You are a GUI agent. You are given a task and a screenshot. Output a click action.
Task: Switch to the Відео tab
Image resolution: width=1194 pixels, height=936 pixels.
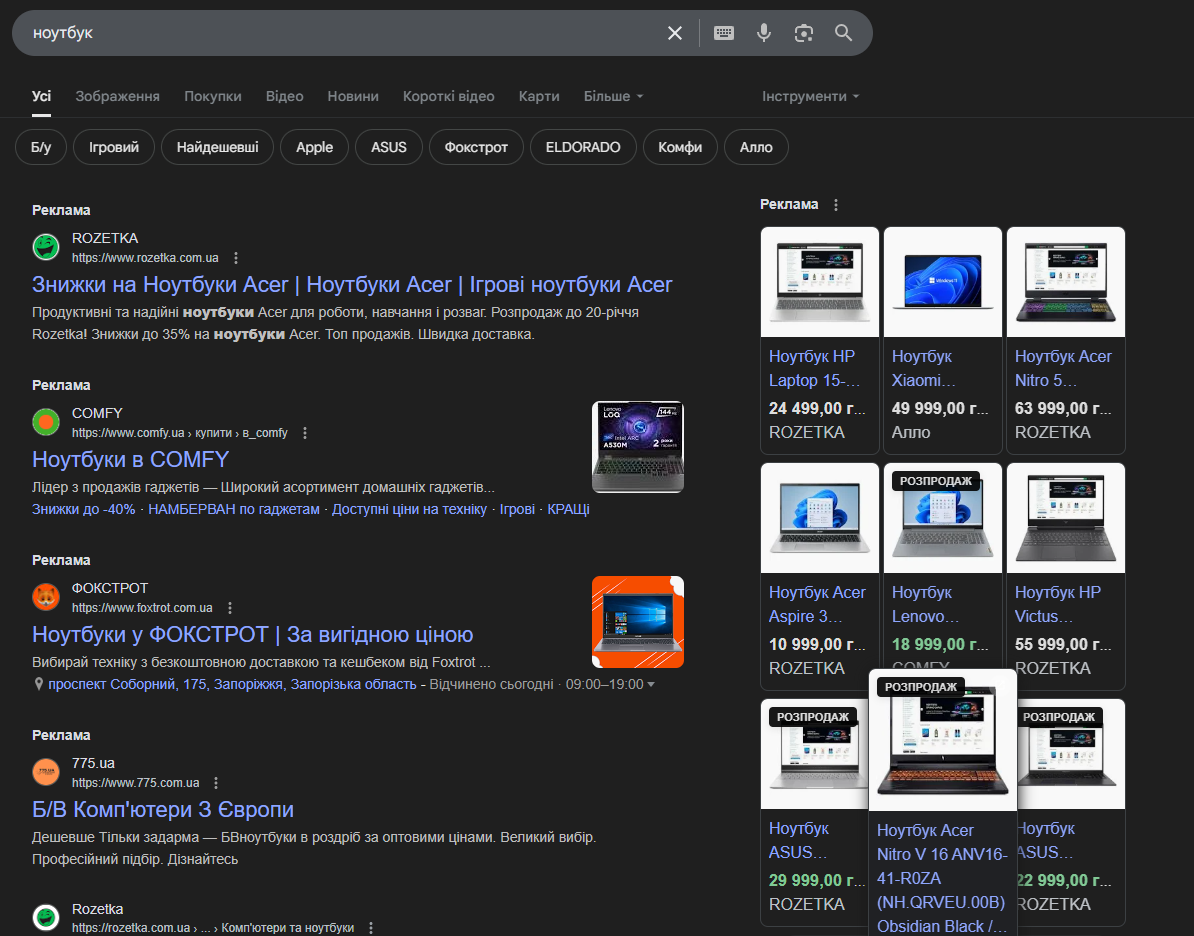pos(285,97)
